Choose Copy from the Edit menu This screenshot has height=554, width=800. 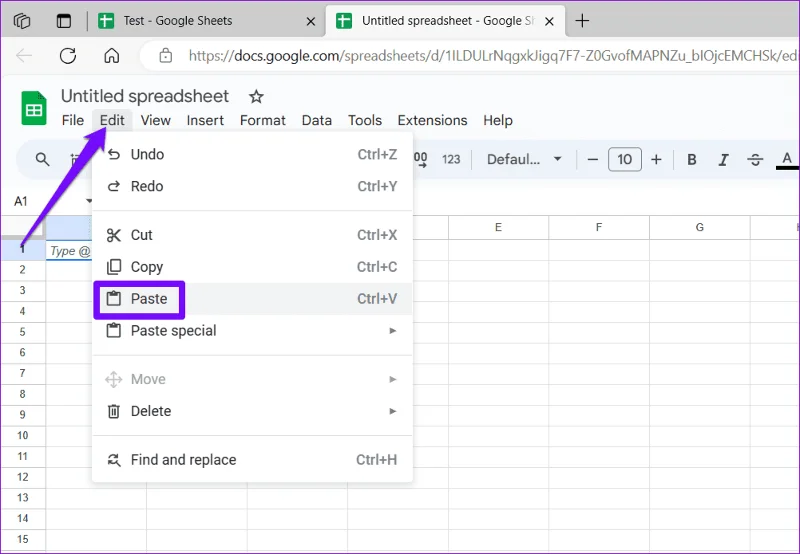(252, 267)
